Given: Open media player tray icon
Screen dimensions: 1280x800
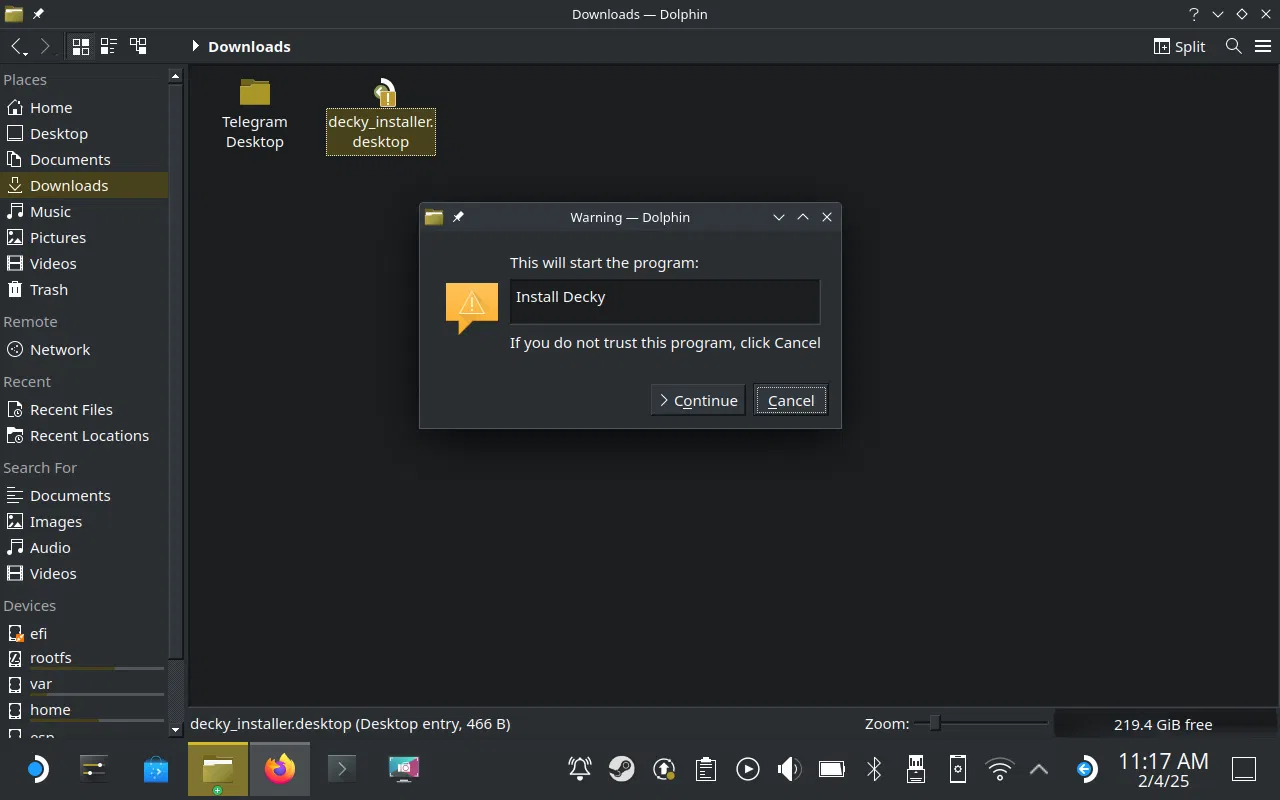Looking at the screenshot, I should [x=748, y=769].
